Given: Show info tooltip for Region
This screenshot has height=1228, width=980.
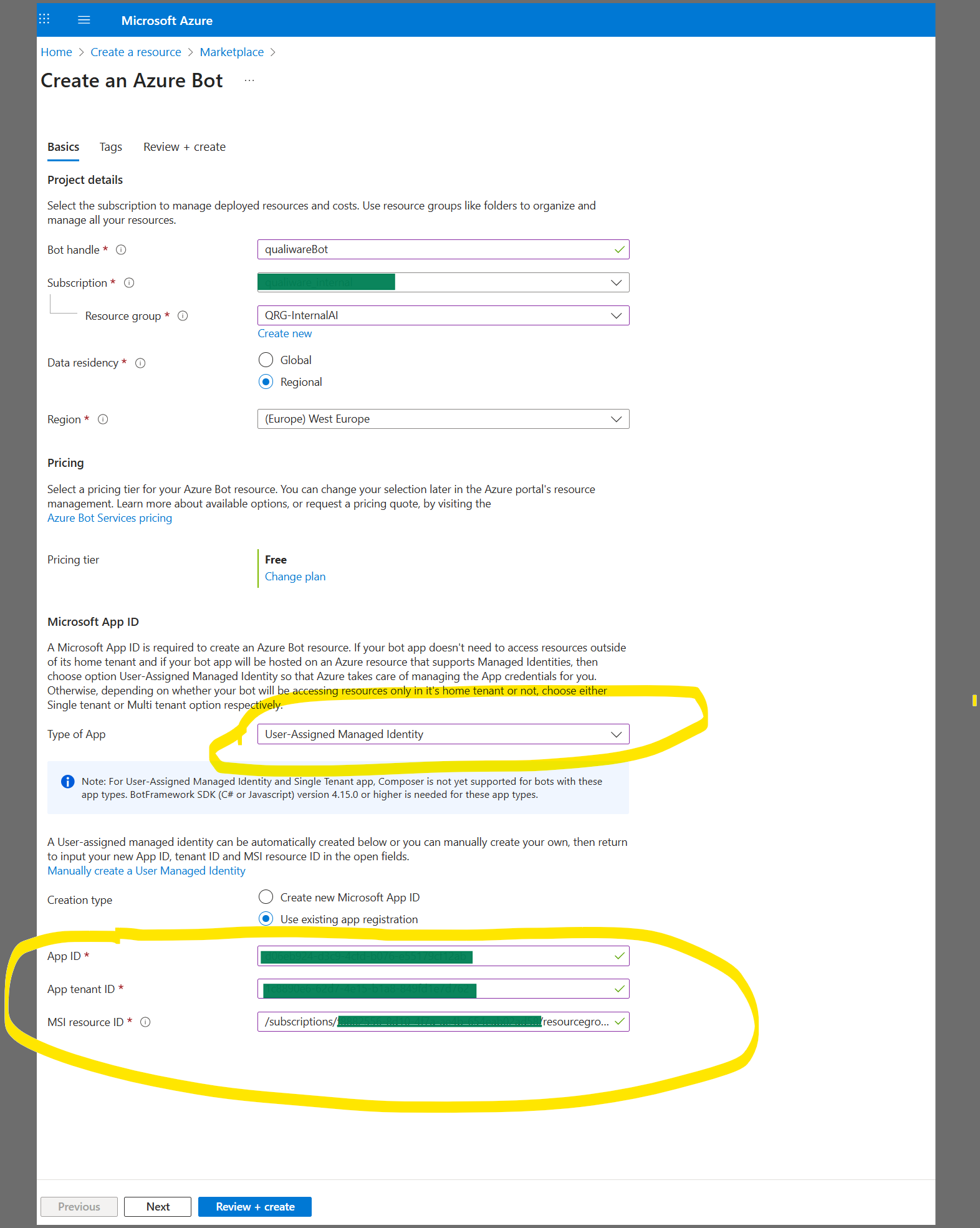Looking at the screenshot, I should pyautogui.click(x=103, y=420).
